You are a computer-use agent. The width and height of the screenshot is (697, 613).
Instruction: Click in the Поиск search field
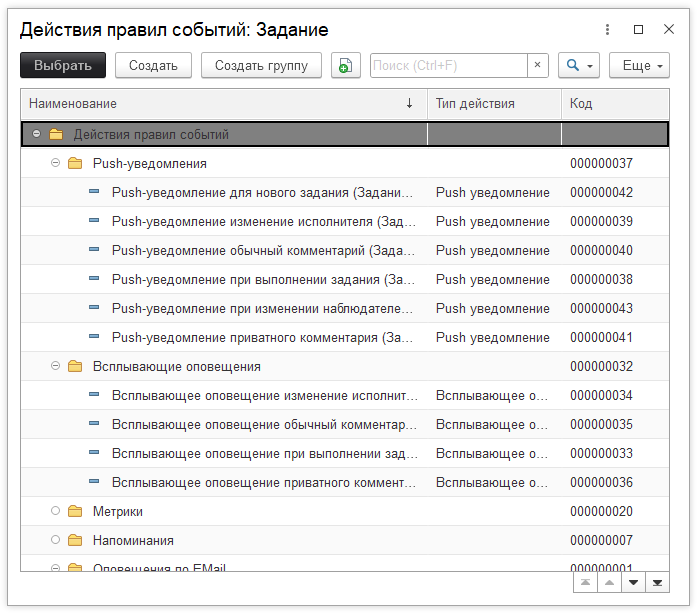(x=447, y=66)
